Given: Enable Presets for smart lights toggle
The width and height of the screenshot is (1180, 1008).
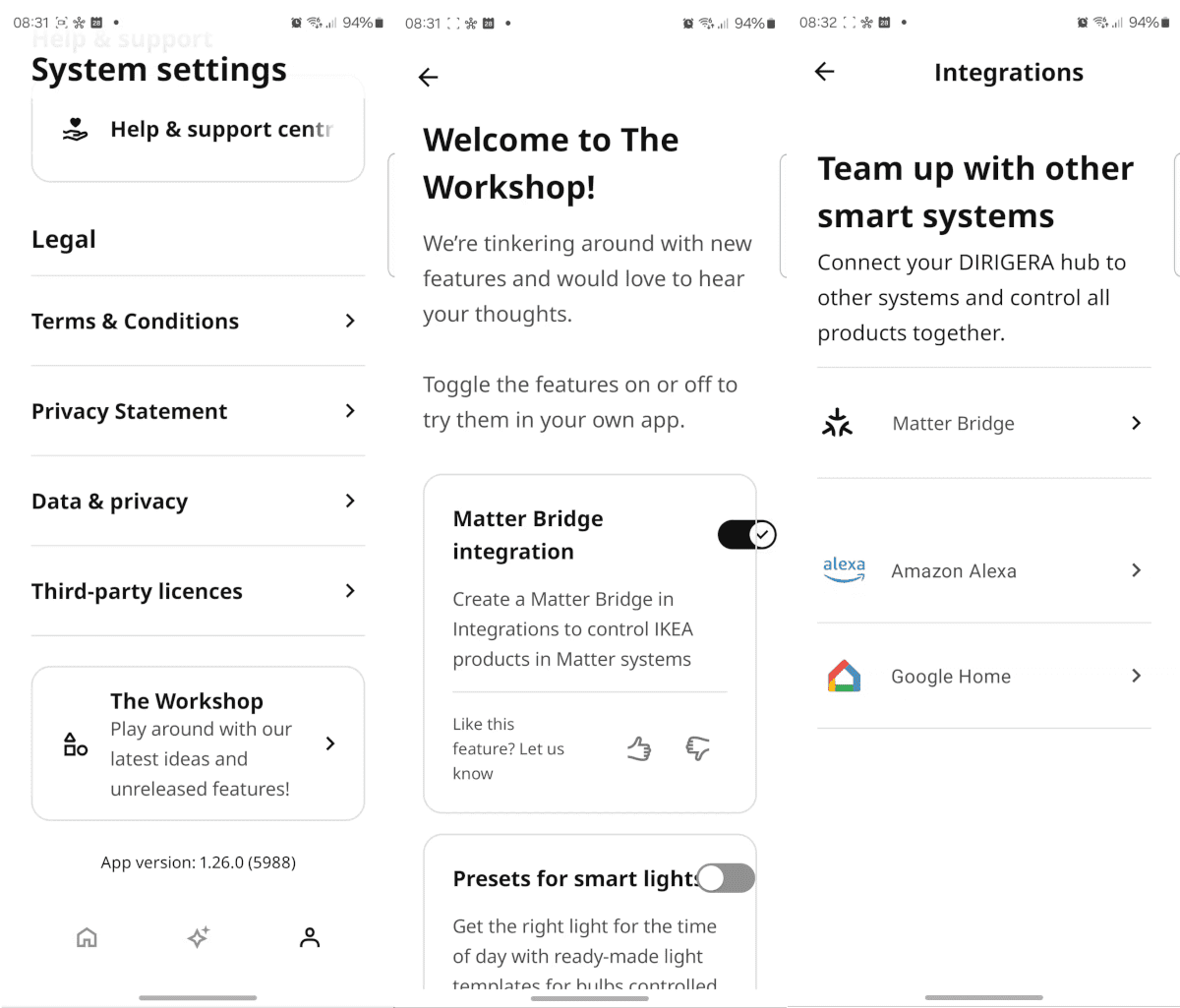Looking at the screenshot, I should (726, 878).
